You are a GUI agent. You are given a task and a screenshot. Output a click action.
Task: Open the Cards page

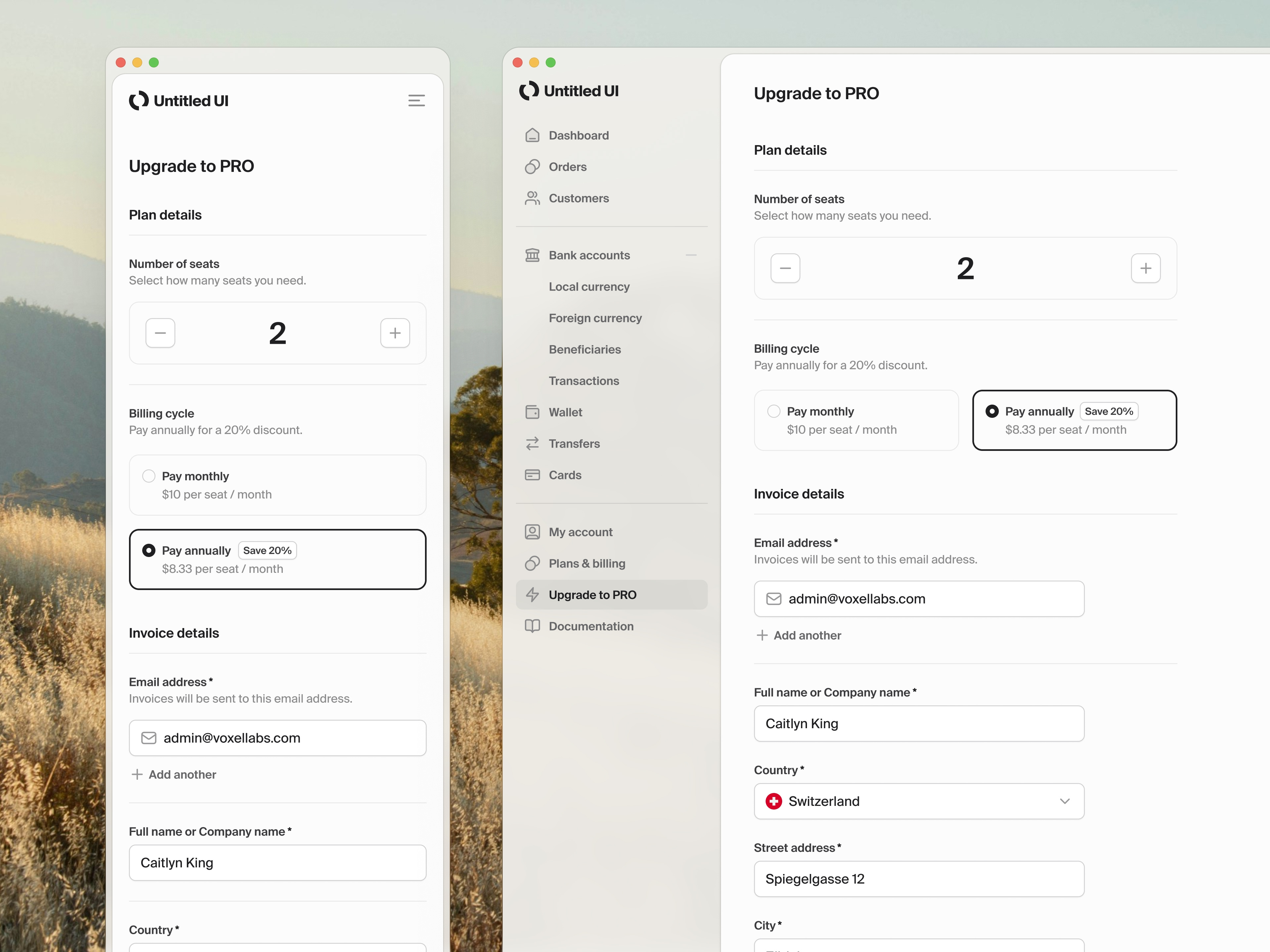[x=565, y=475]
